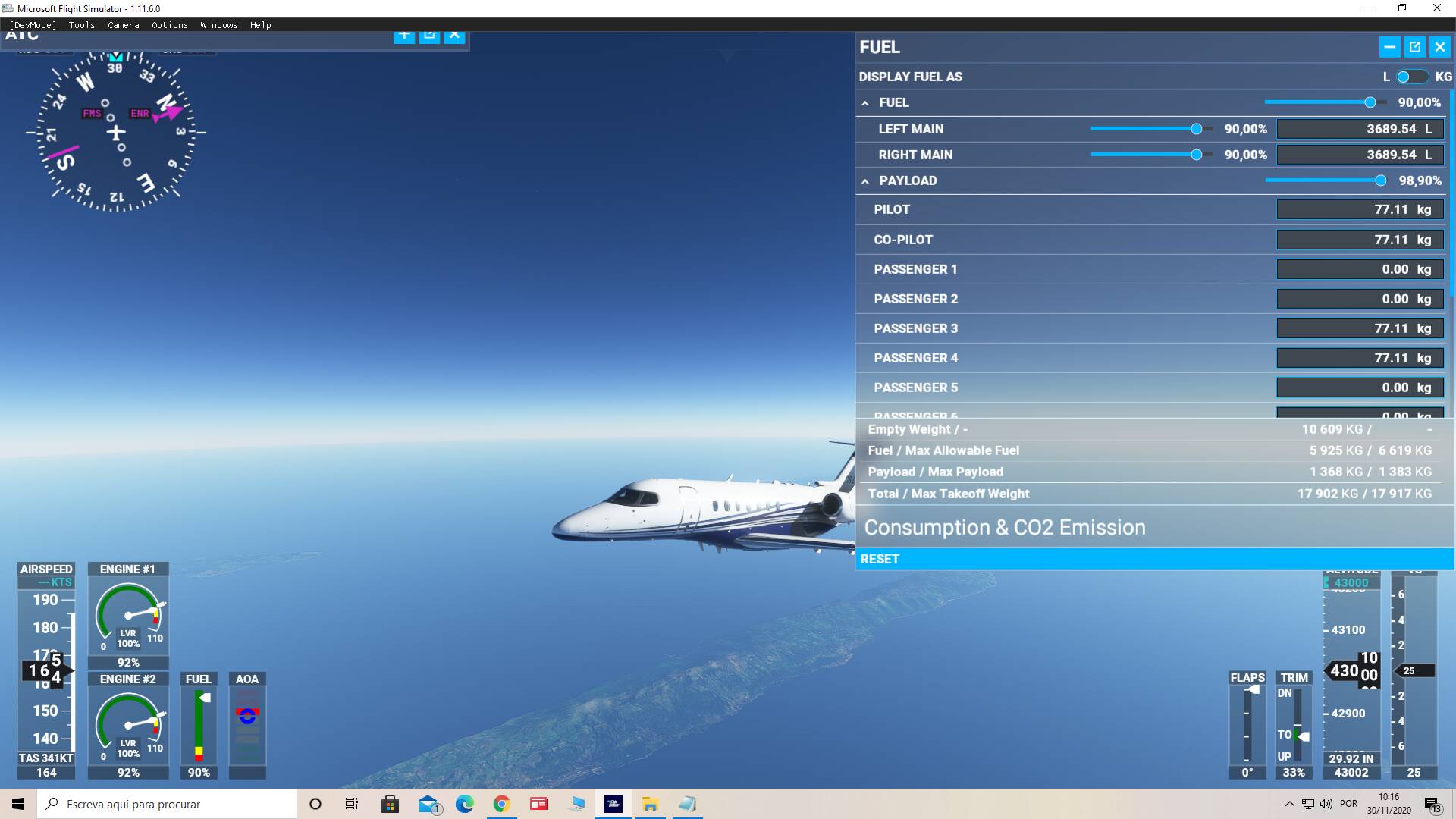Edit the PASSENGER 1 weight field

click(1360, 269)
